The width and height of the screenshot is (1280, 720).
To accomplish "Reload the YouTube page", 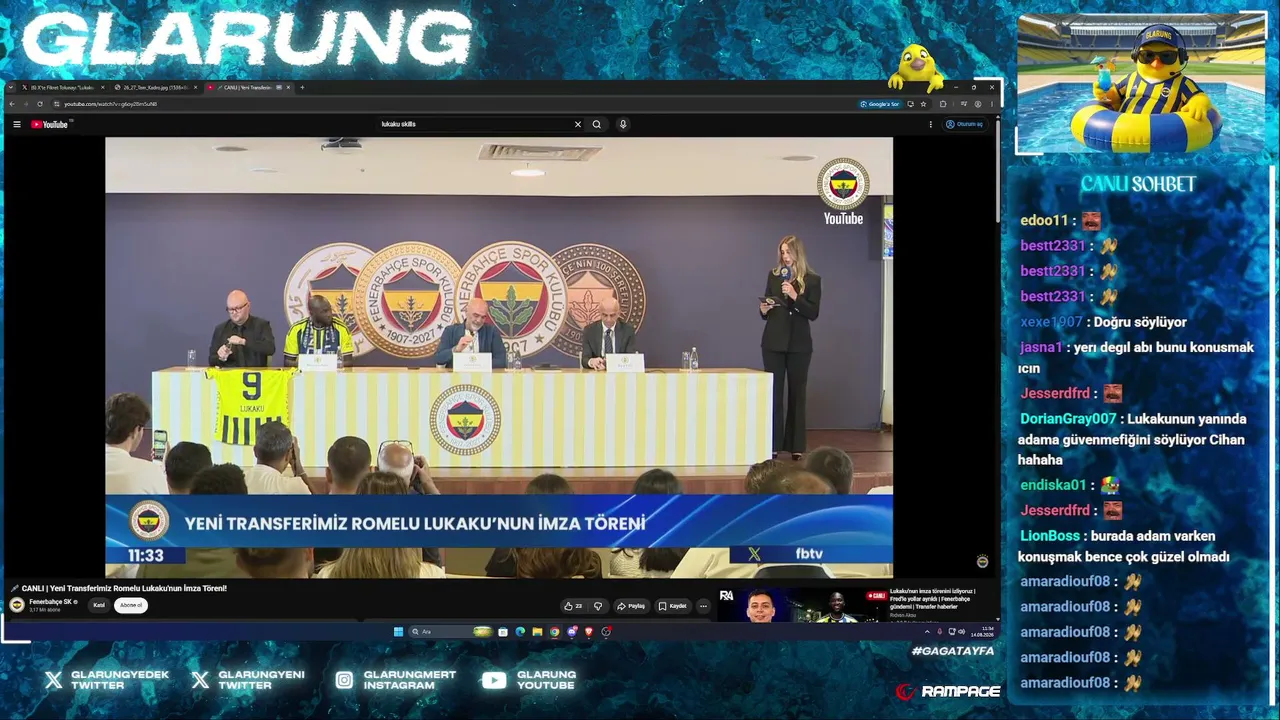I will coord(40,104).
